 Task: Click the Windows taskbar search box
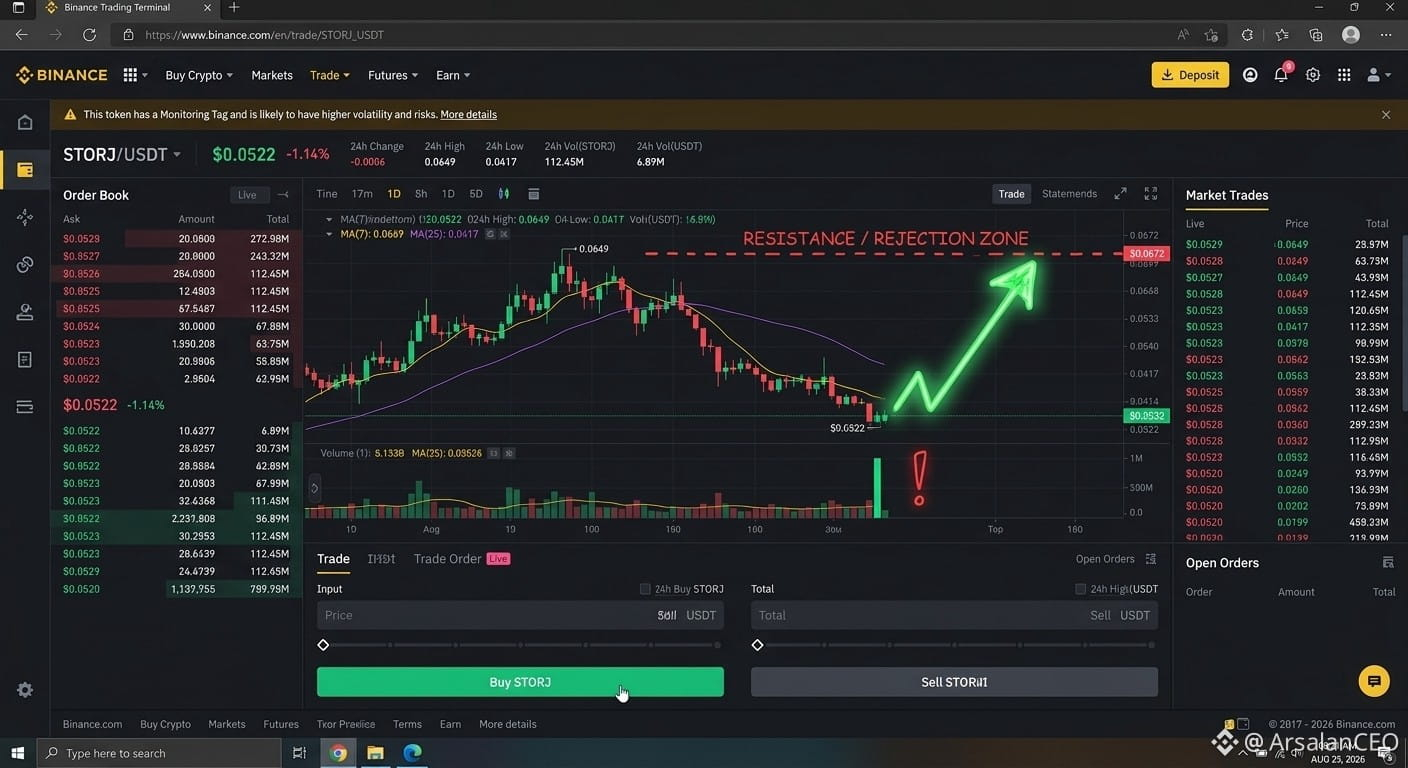pyautogui.click(x=160, y=753)
